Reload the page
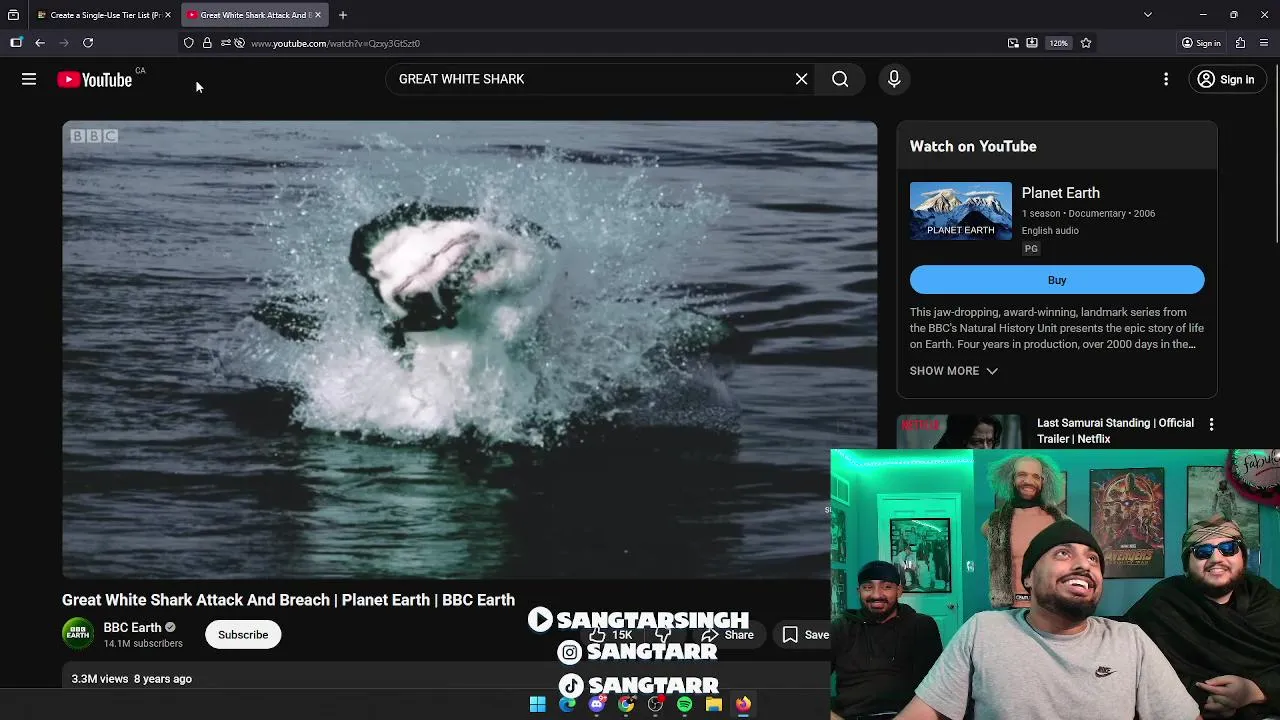 88,43
